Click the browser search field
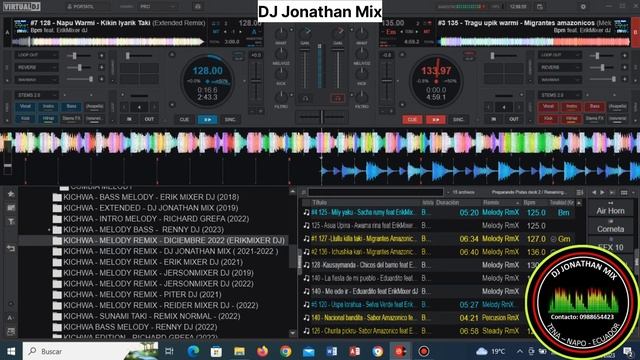Image resolution: width=640 pixels, height=360 pixels. (376, 192)
